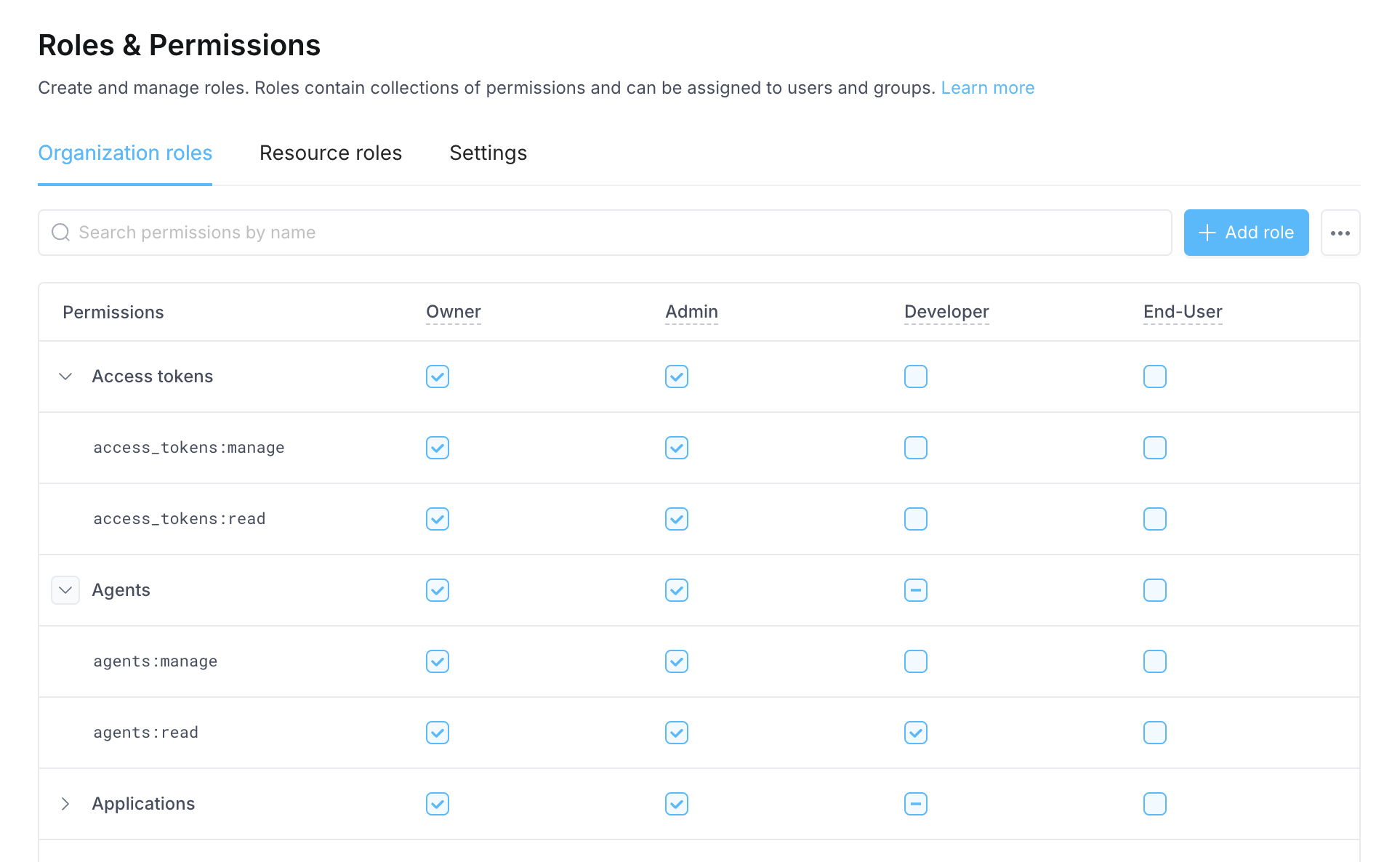Open the three-dot overflow menu
The height and width of the screenshot is (862, 1400).
click(x=1340, y=233)
